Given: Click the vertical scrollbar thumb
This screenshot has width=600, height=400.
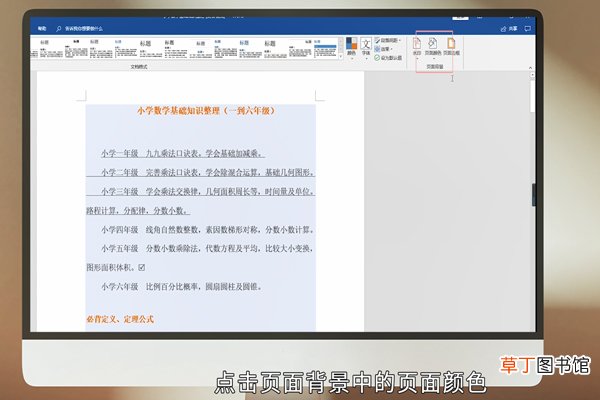Looking at the screenshot, I should (532, 96).
